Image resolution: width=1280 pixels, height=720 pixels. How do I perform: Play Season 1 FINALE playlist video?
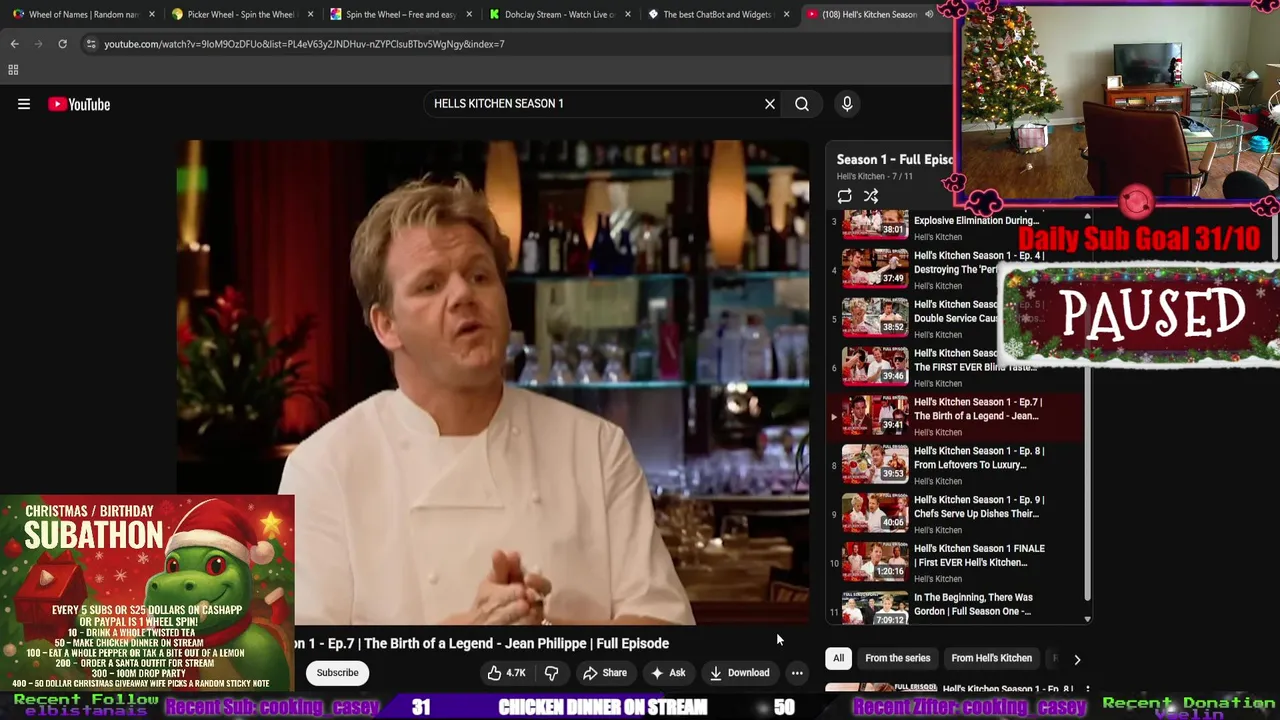[954, 563]
